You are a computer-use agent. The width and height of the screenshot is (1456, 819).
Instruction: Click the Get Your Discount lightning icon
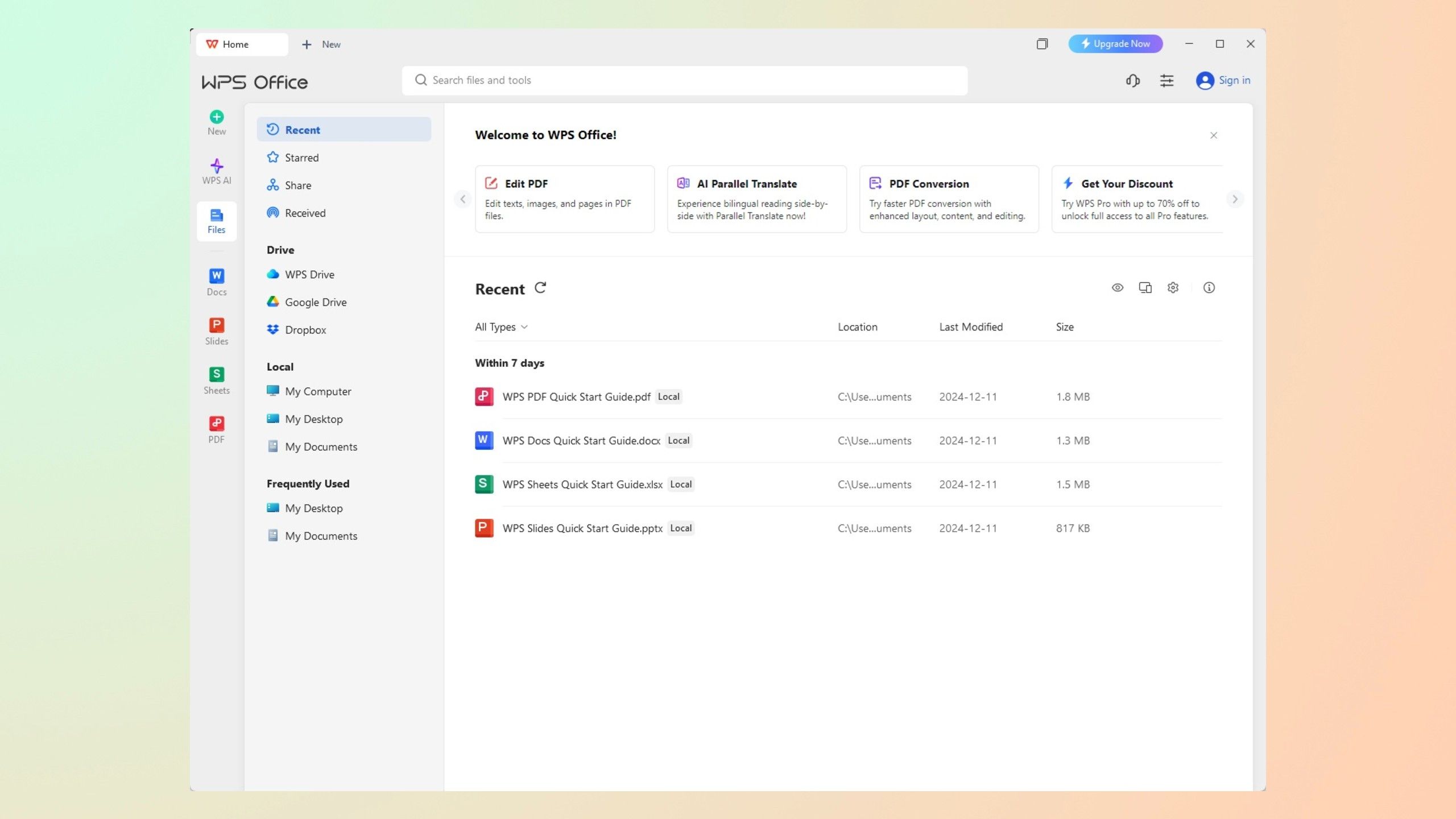click(x=1068, y=183)
